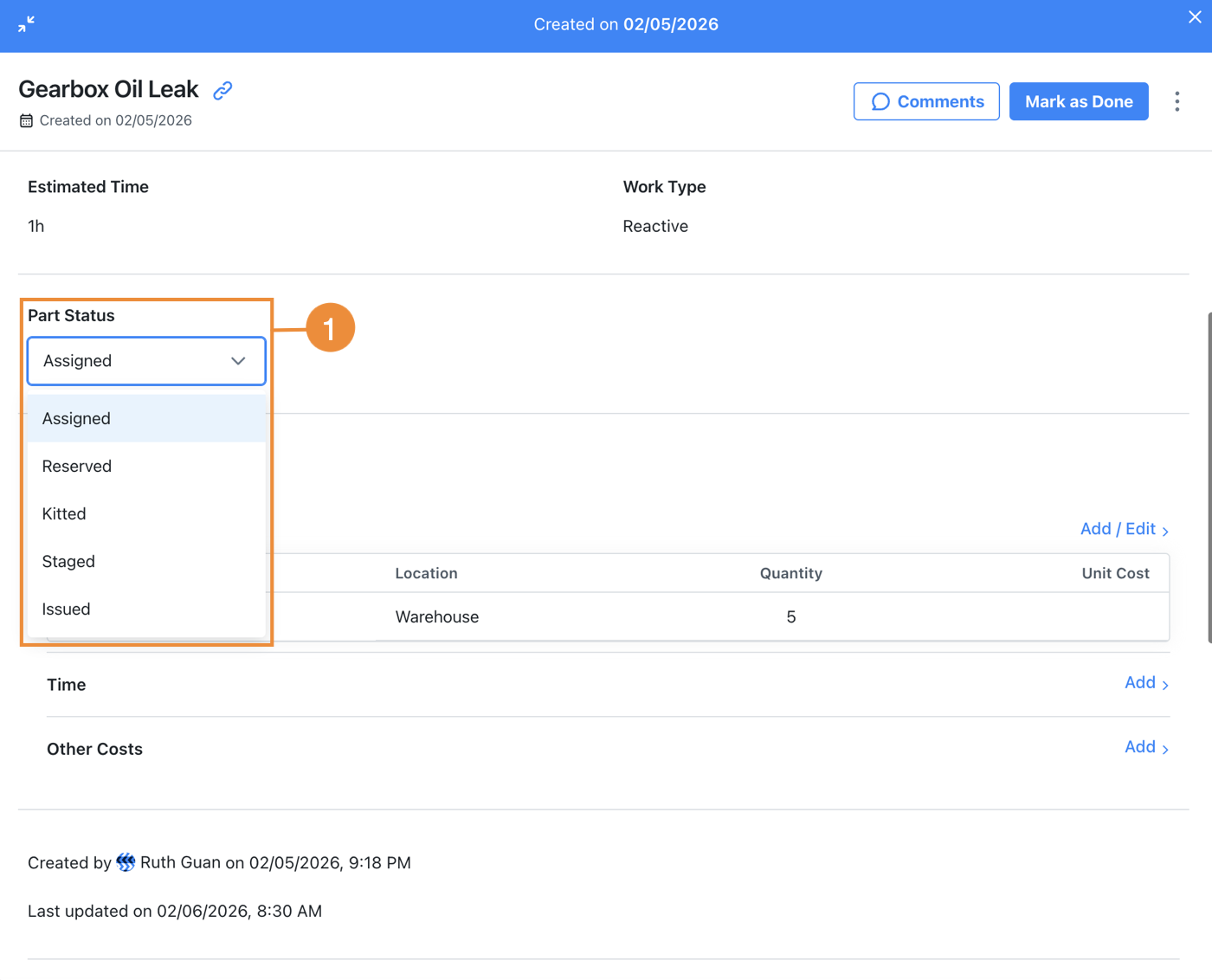Select Issued part status option

(146, 609)
